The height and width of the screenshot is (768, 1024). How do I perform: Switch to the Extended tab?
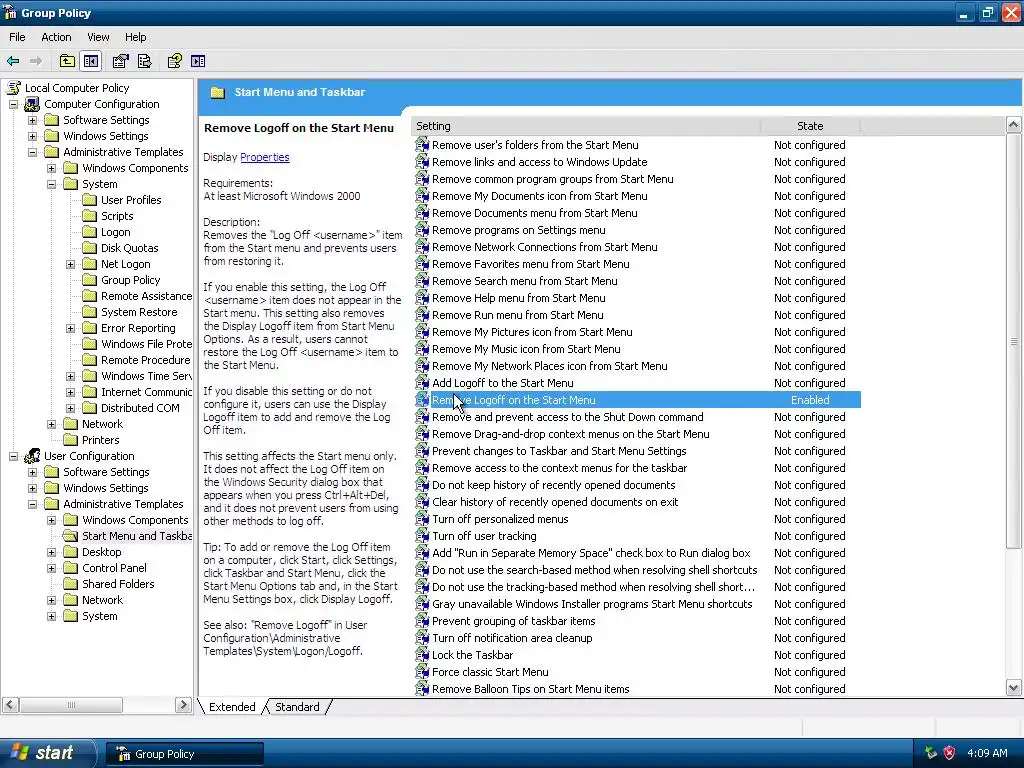(232, 707)
